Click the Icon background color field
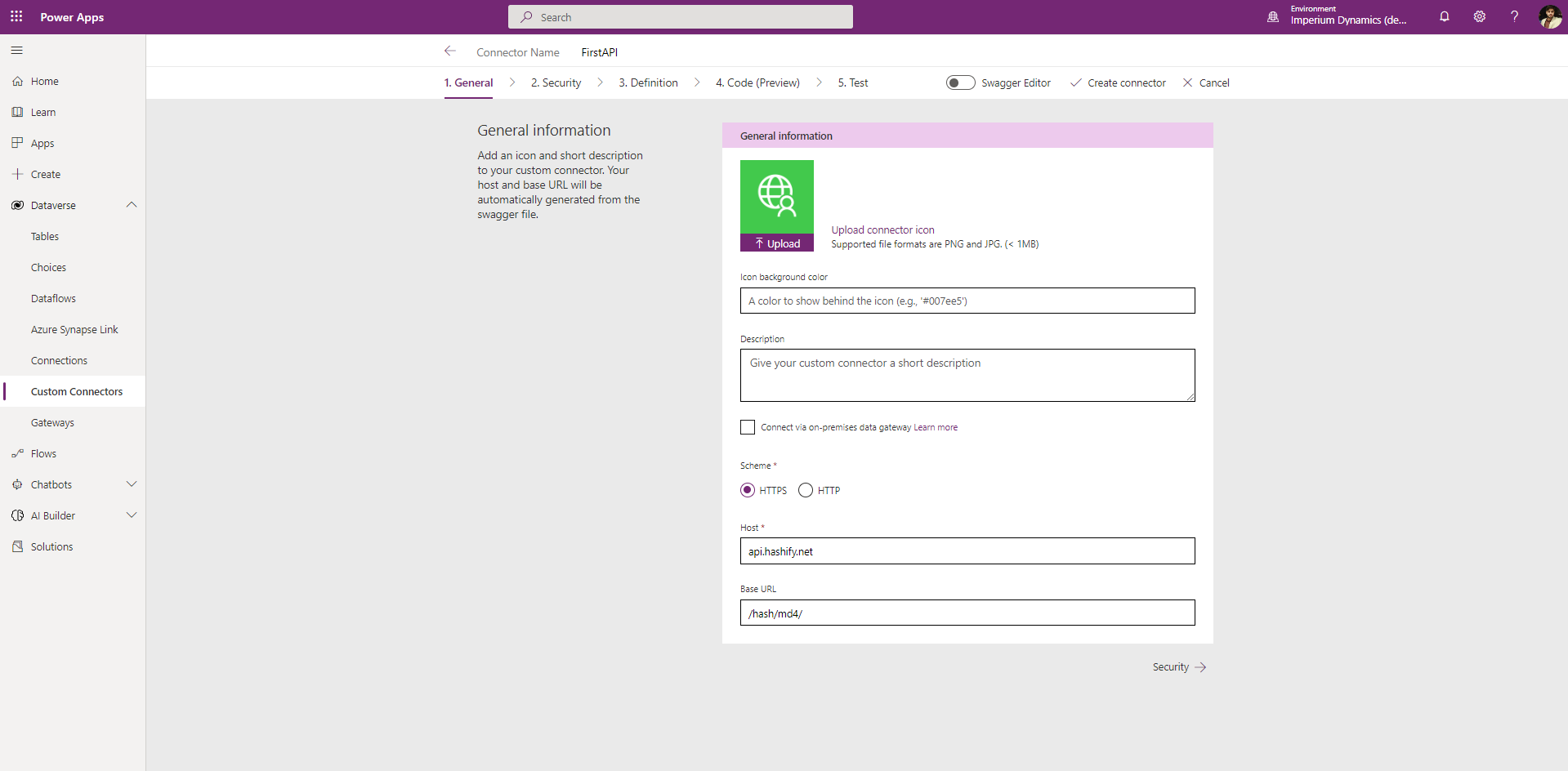 pyautogui.click(x=967, y=301)
